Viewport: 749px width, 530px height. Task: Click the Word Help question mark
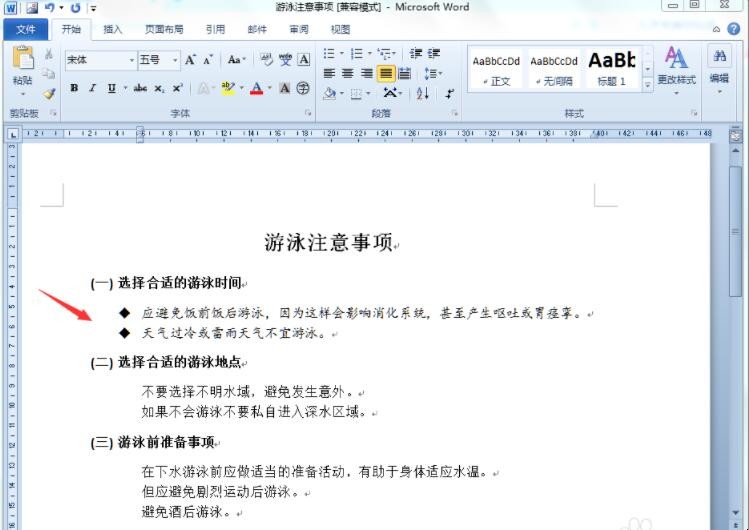[x=733, y=29]
